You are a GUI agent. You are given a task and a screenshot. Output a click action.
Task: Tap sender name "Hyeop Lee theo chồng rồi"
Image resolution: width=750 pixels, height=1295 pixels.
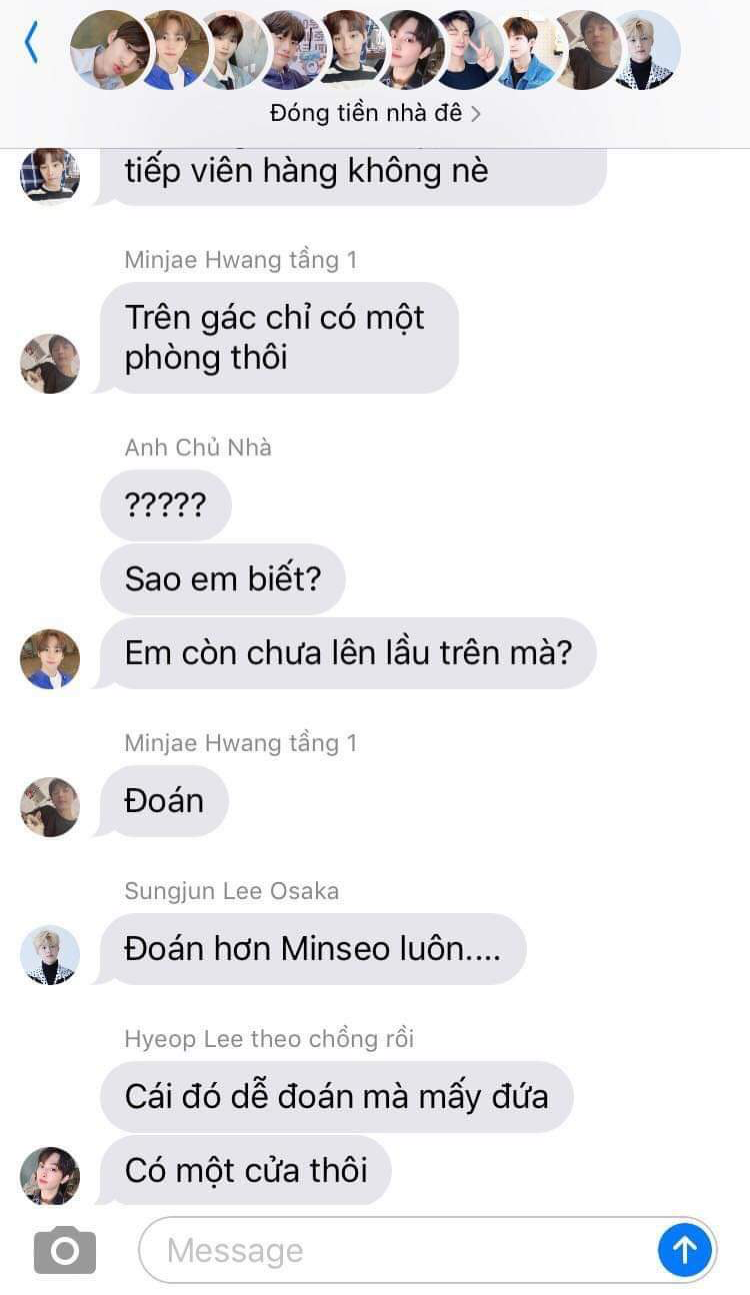click(x=269, y=1038)
